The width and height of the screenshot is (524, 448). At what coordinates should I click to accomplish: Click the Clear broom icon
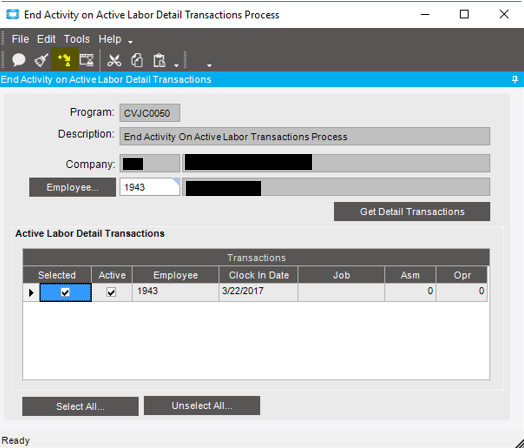[x=41, y=60]
